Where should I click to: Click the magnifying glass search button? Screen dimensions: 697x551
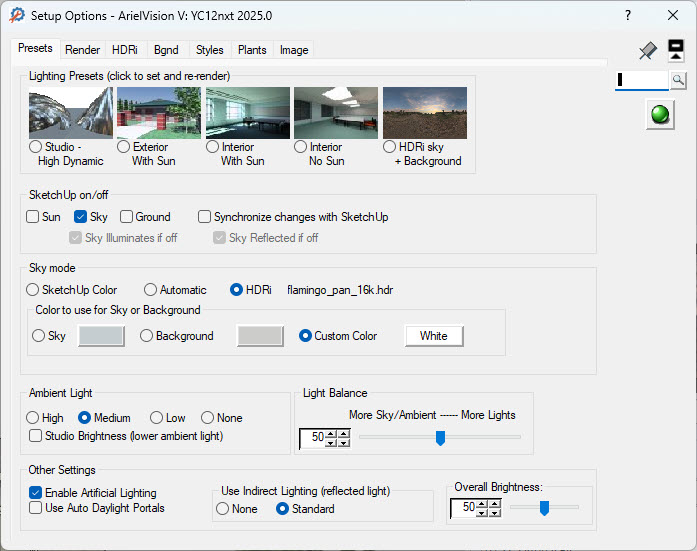click(x=678, y=80)
